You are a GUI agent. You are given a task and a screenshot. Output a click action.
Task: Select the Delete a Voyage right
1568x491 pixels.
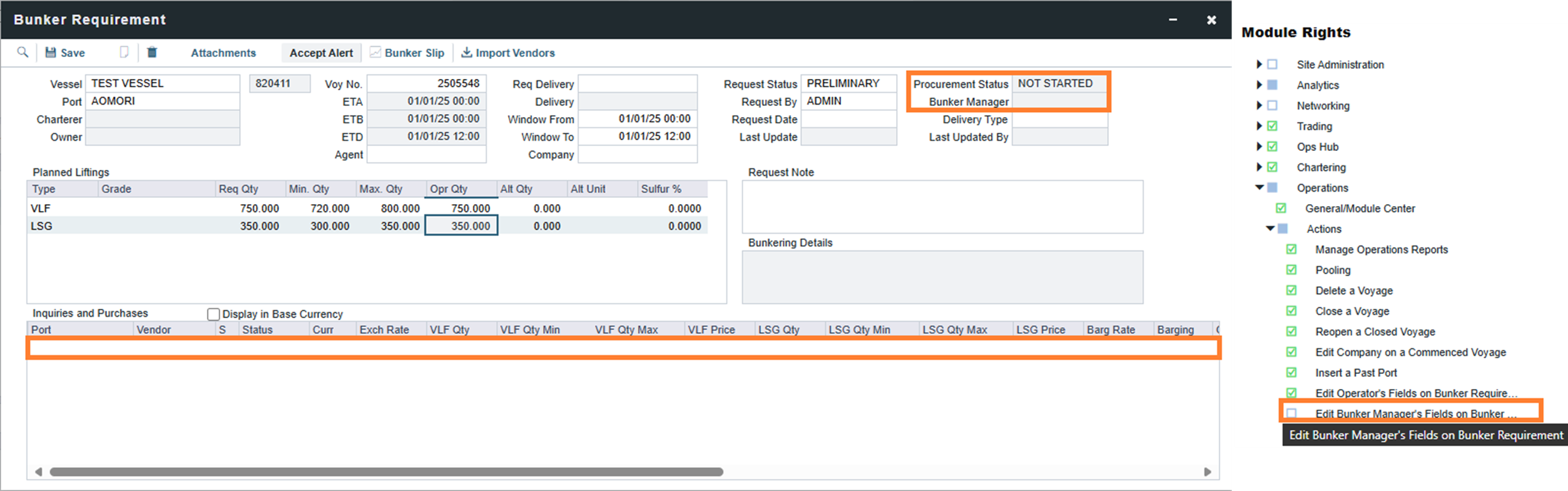1291,291
